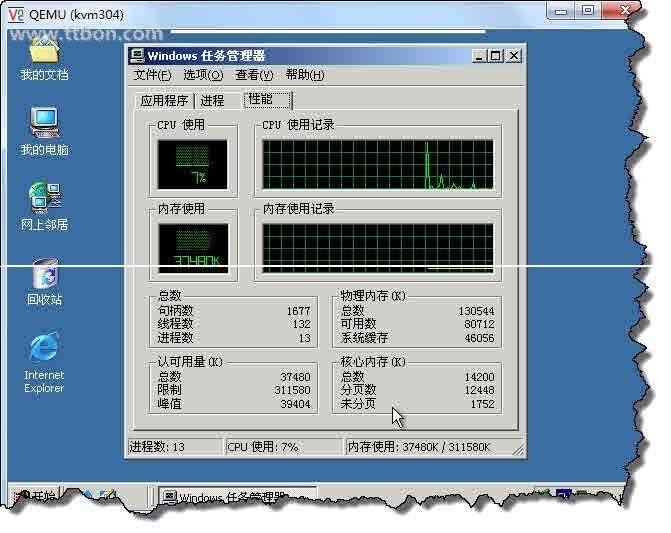Click the 内存使用 37480K meter
Image resolution: width=671 pixels, height=533 pixels.
pyautogui.click(x=193, y=248)
